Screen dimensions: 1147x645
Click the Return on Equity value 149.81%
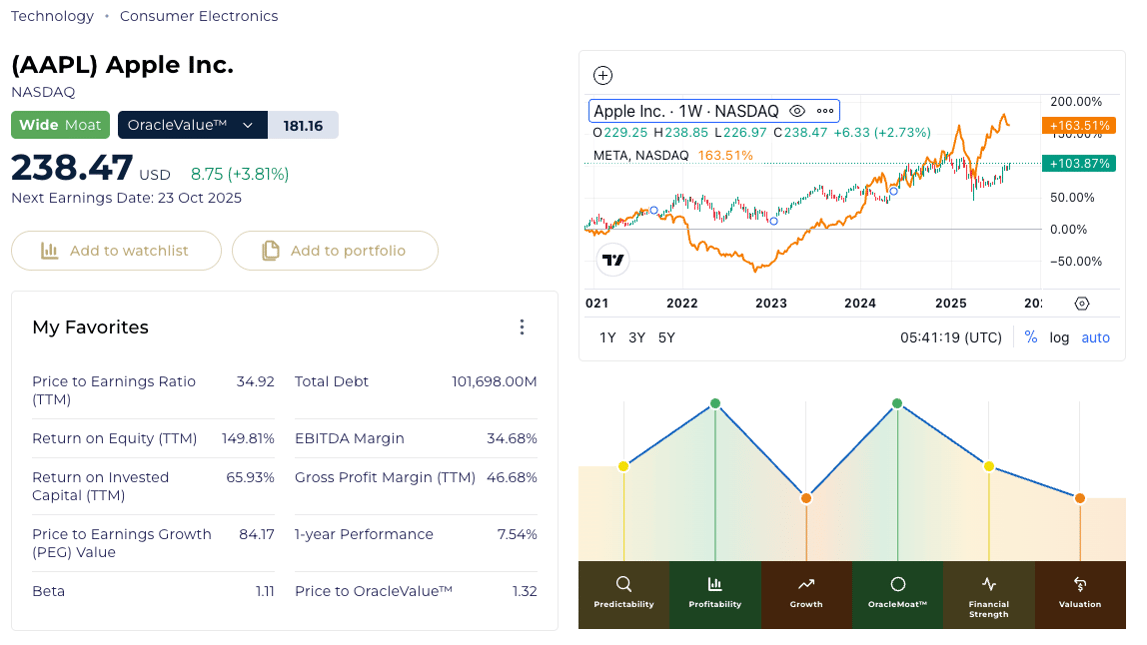249,439
